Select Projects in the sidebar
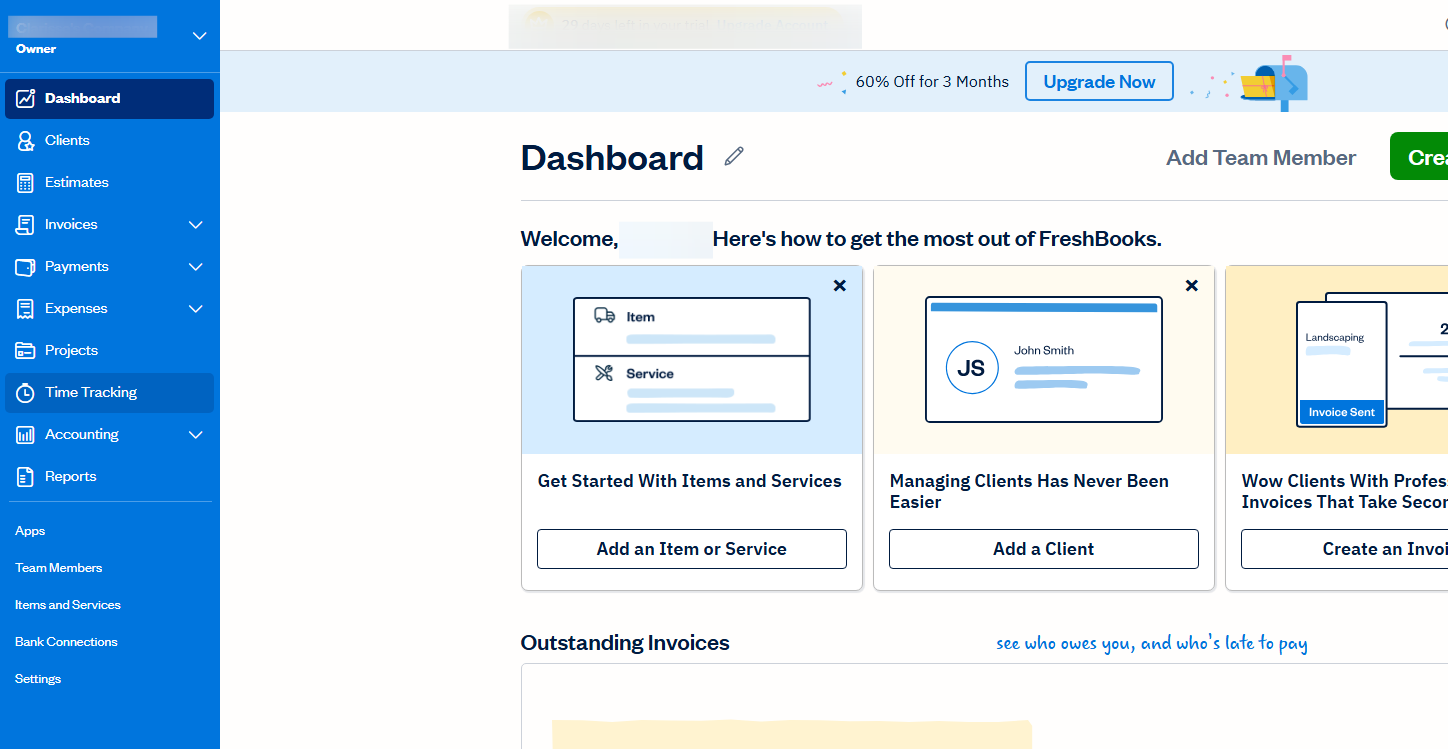Viewport: 1448px width, 749px height. [110, 350]
